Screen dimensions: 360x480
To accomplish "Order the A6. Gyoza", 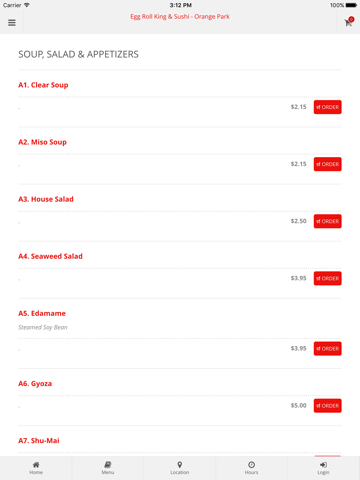I will point(327,406).
